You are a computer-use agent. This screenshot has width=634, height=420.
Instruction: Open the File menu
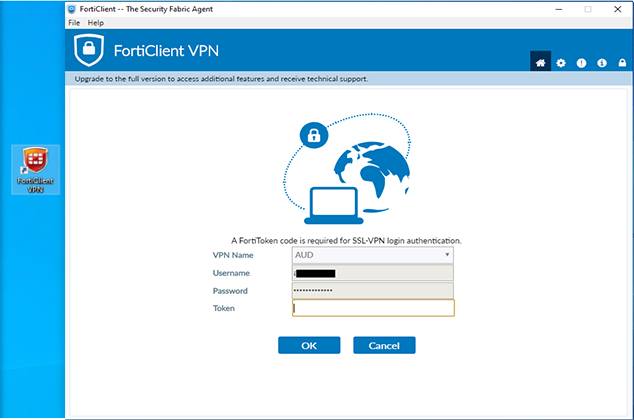click(x=74, y=22)
